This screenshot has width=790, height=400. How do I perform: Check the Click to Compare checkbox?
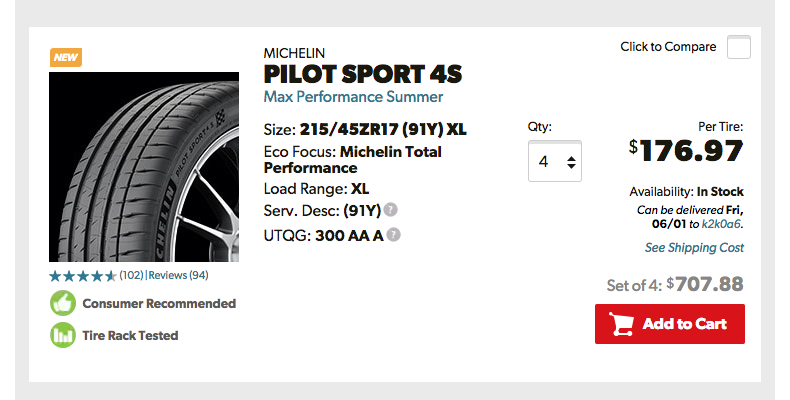coord(738,47)
